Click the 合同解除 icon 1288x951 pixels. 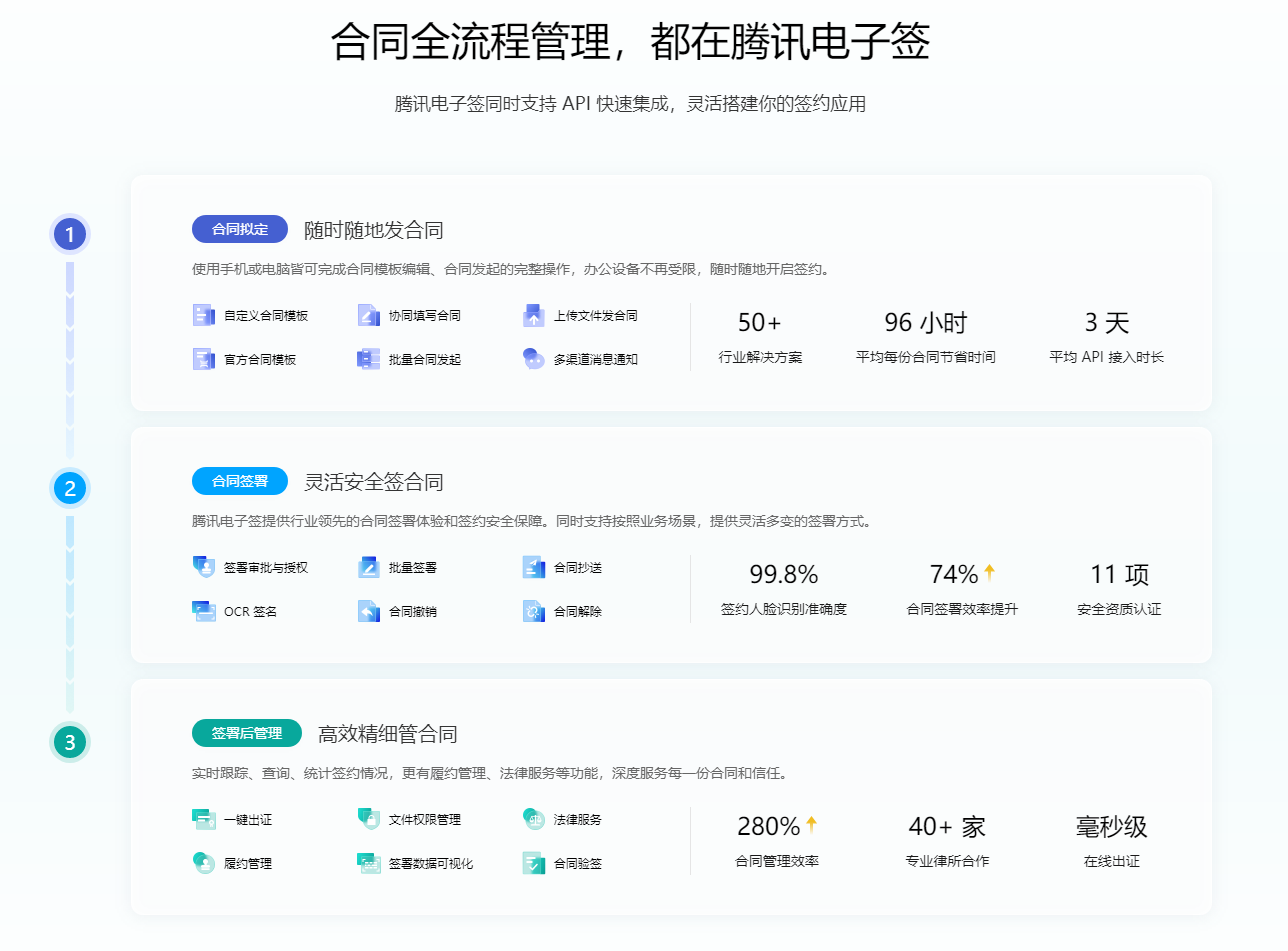pos(534,611)
